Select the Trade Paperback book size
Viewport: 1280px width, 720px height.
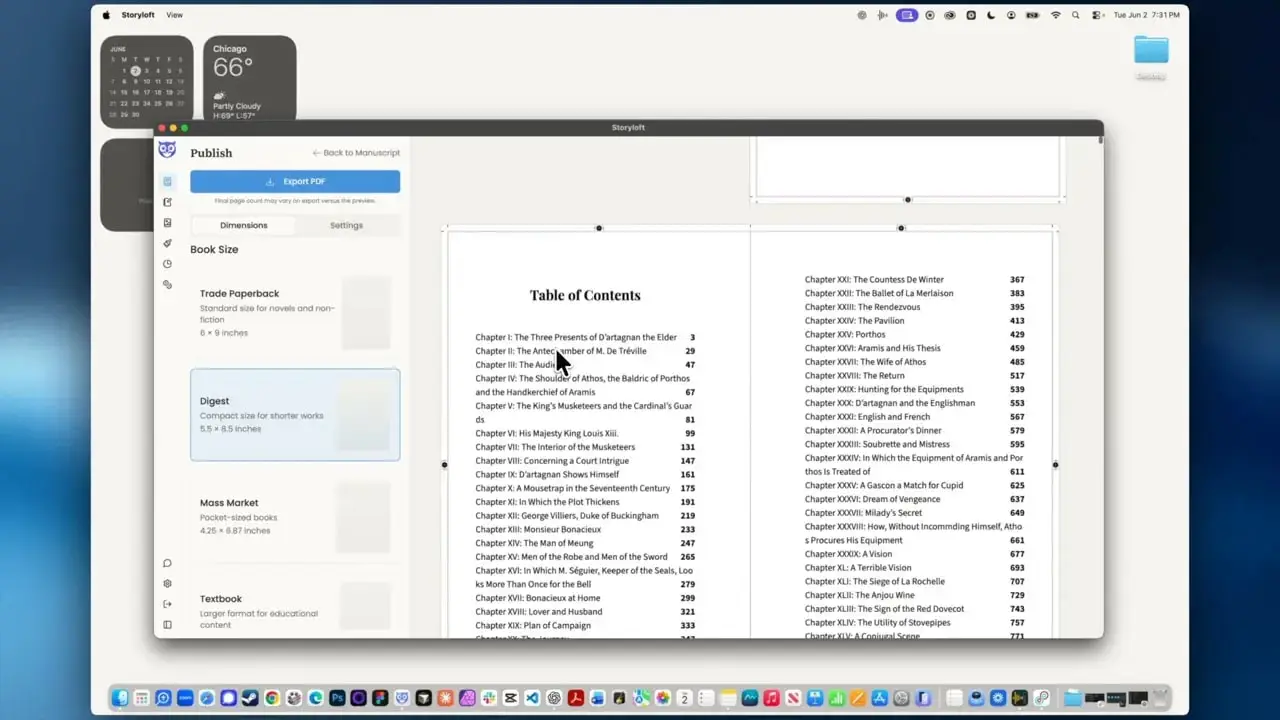[295, 313]
